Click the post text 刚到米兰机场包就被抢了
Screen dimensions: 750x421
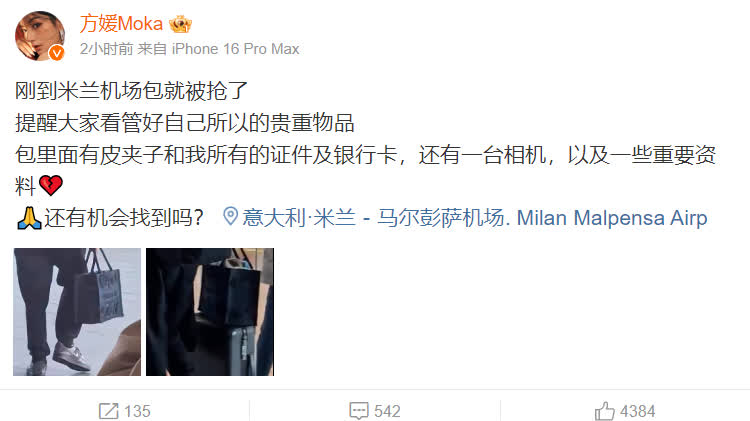131,91
